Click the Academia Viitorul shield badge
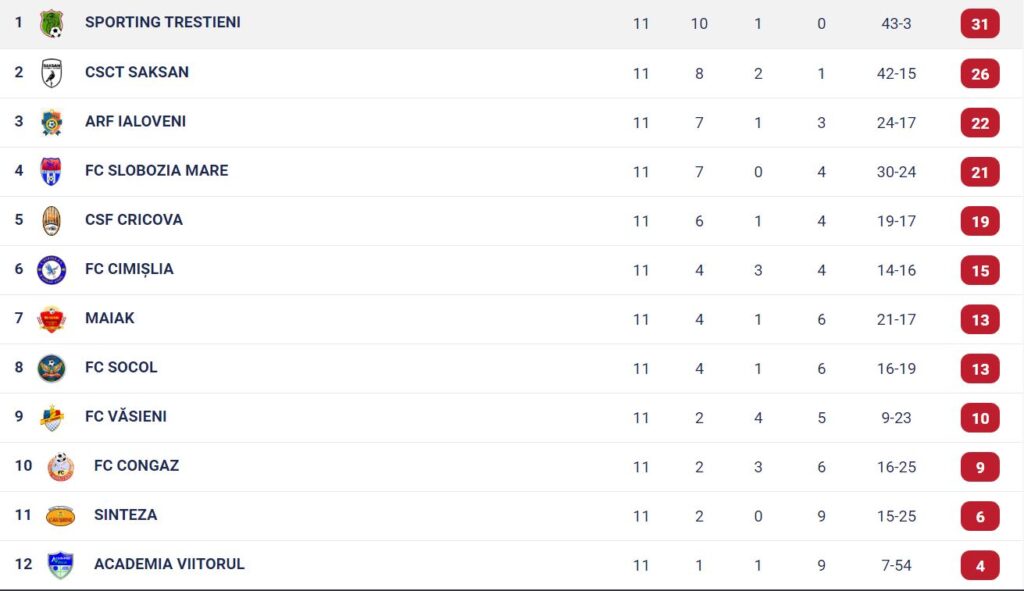The height and width of the screenshot is (591, 1024). click(60, 566)
